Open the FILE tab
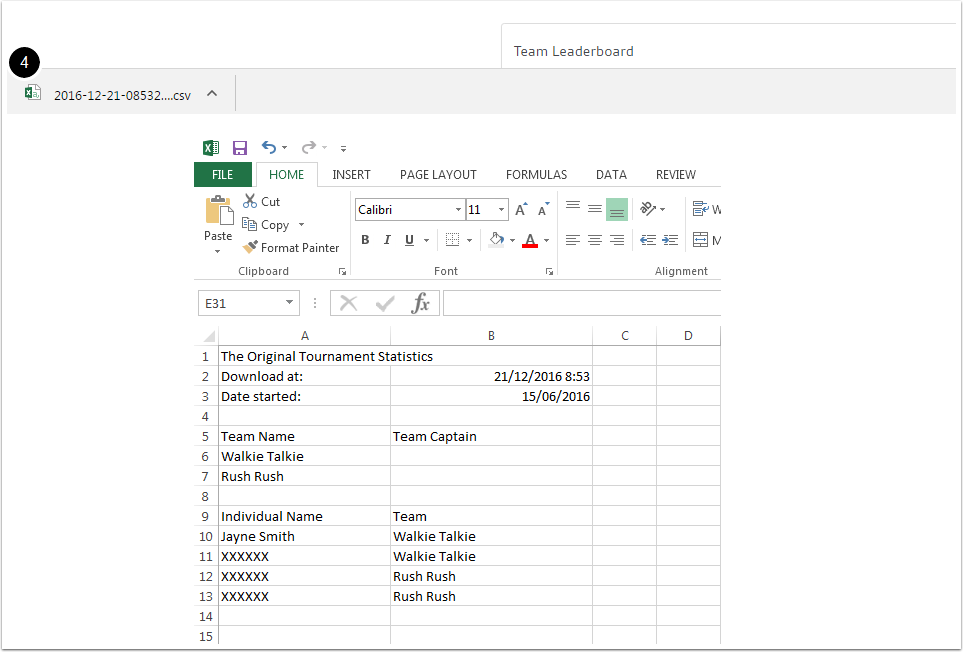Viewport: 963px width, 652px height. pos(222,174)
